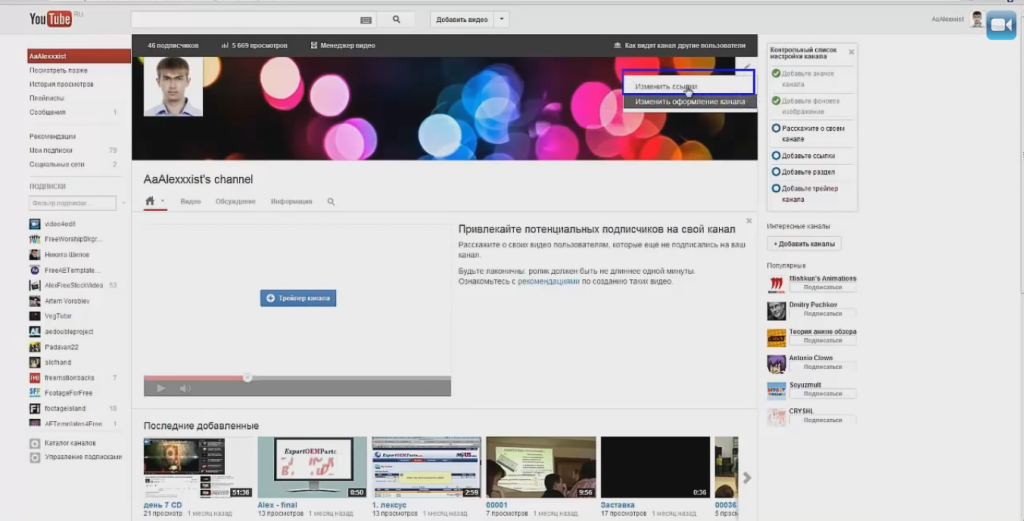Expand the arrow beside the home tab
The height and width of the screenshot is (521, 1024).
click(x=162, y=201)
